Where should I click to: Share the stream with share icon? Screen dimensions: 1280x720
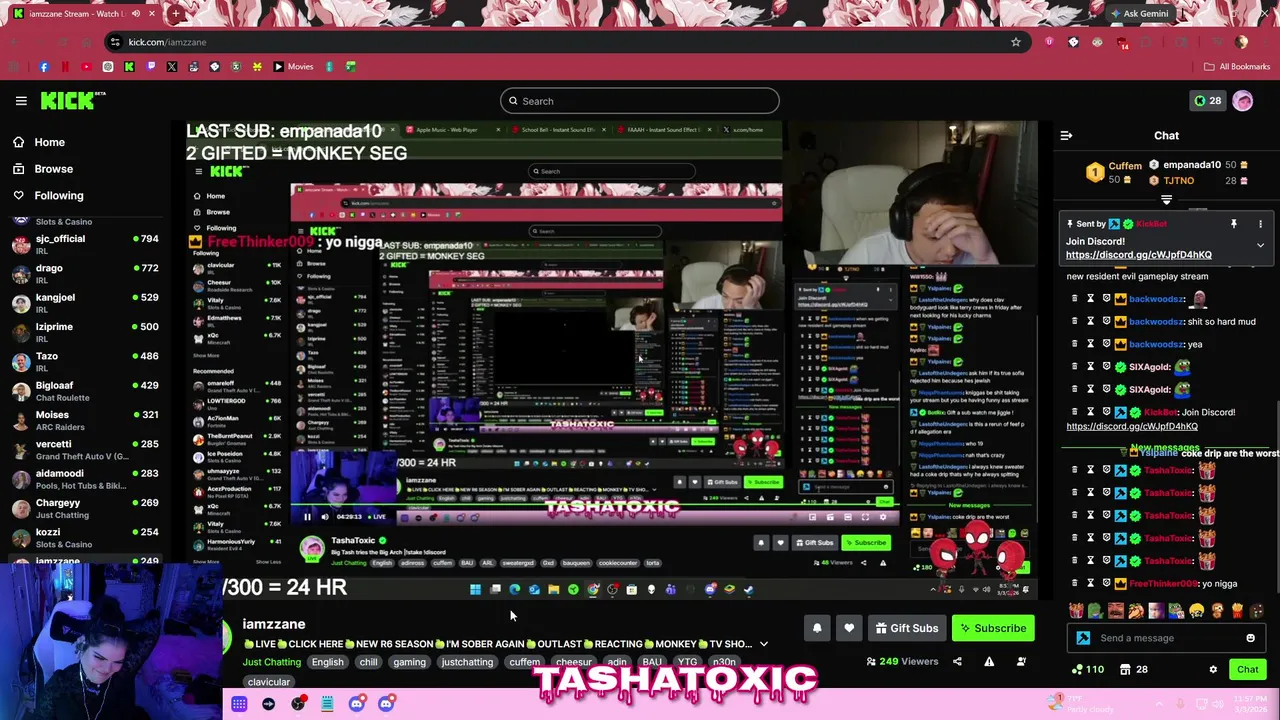tap(957, 661)
